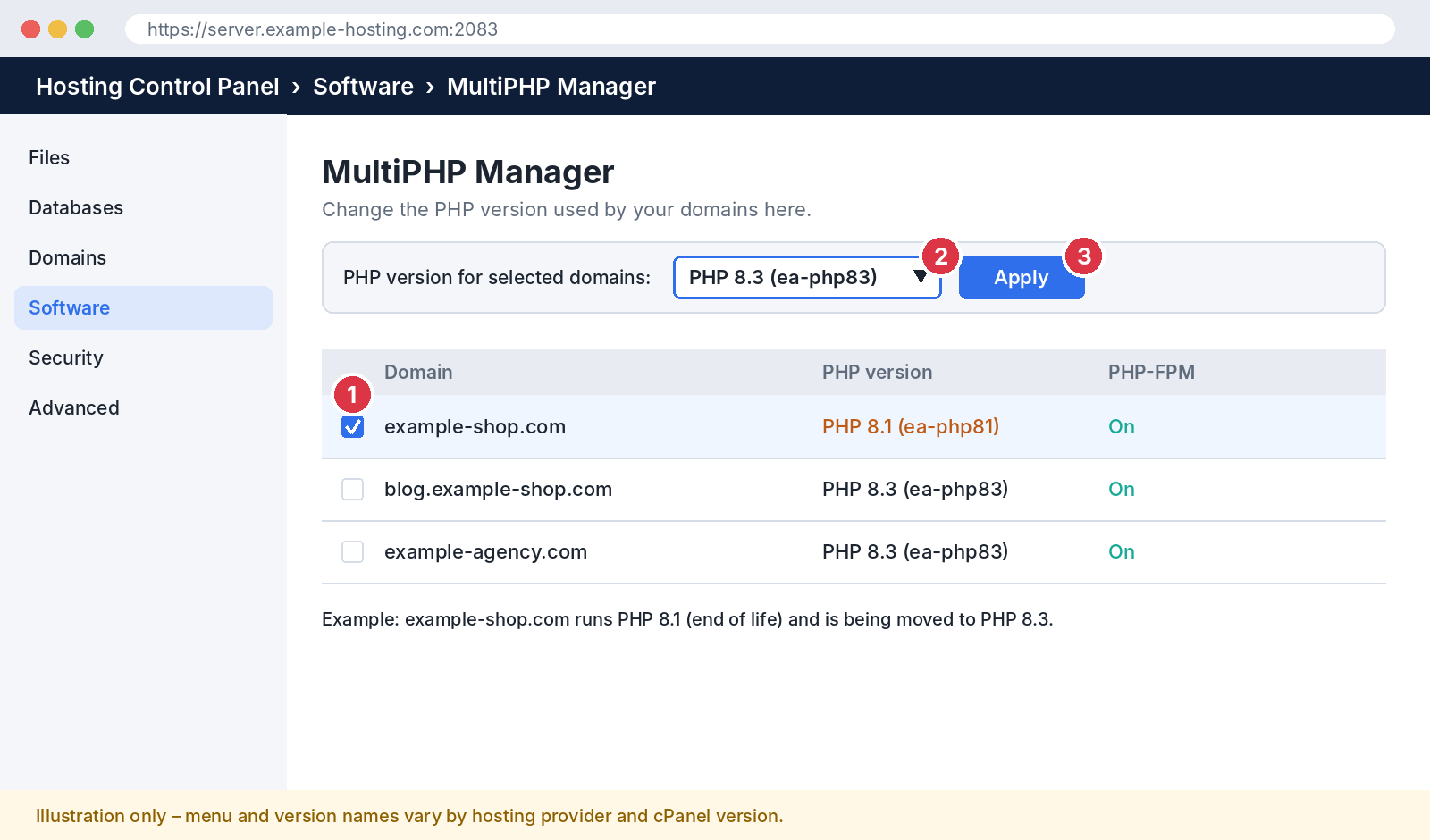Click PHP-FPM On for example-shop.com

click(x=1122, y=427)
